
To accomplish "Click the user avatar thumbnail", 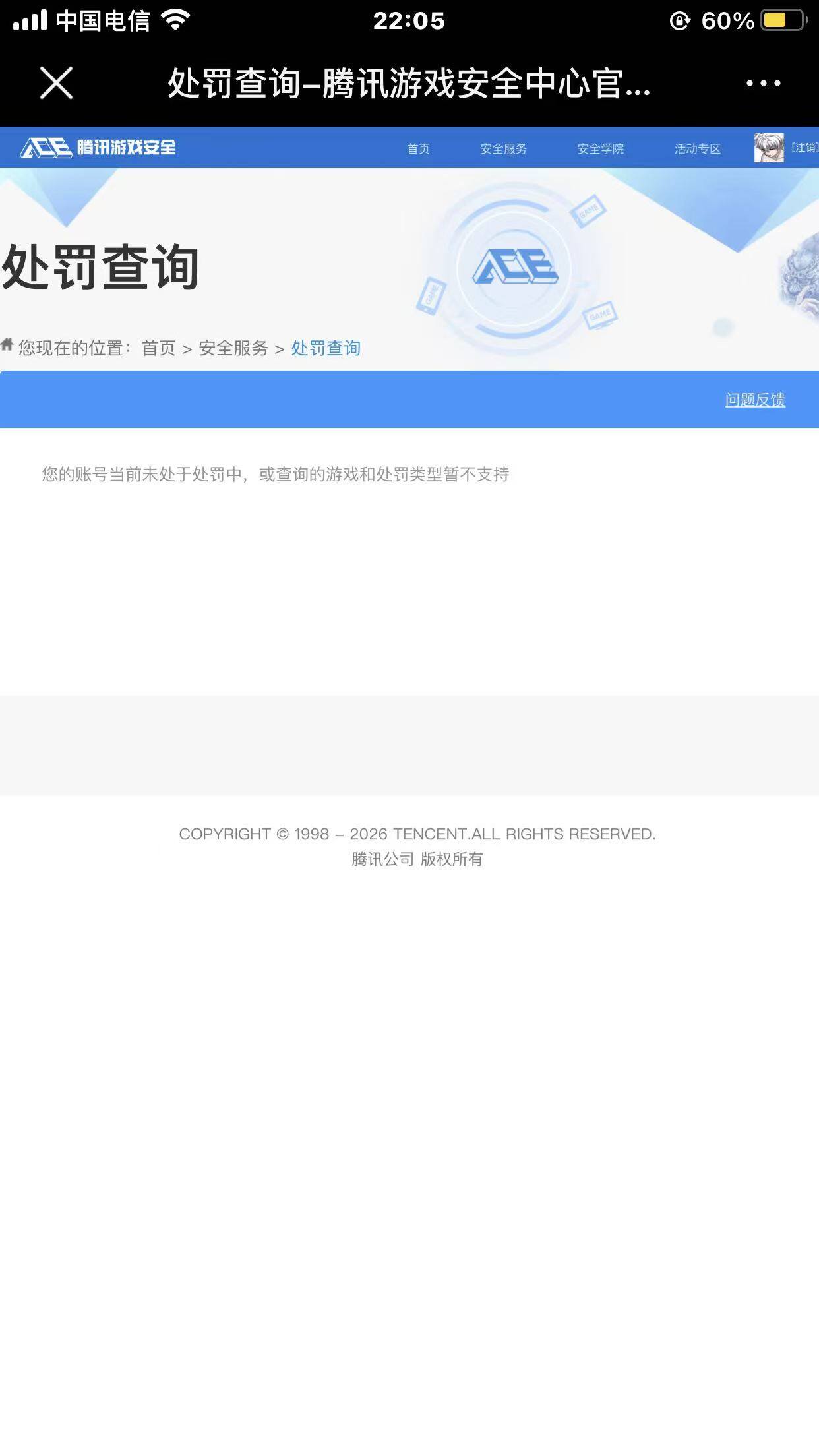I will pos(769,148).
